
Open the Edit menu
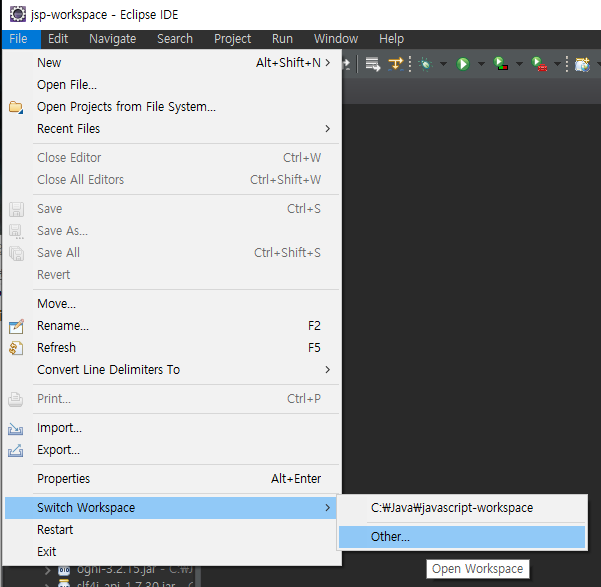pos(58,39)
